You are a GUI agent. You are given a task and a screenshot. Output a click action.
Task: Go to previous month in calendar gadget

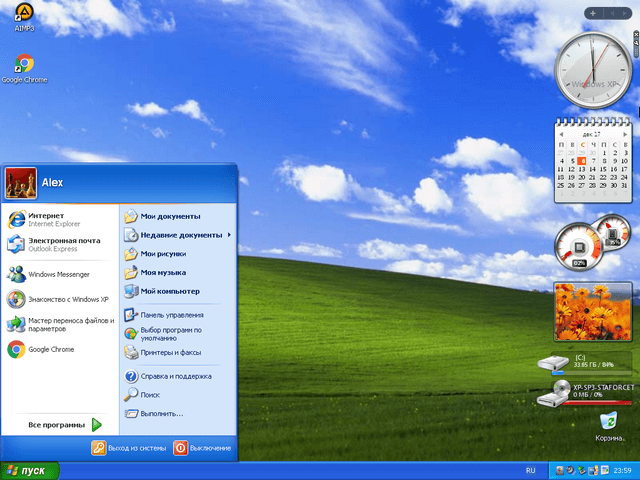(562, 133)
